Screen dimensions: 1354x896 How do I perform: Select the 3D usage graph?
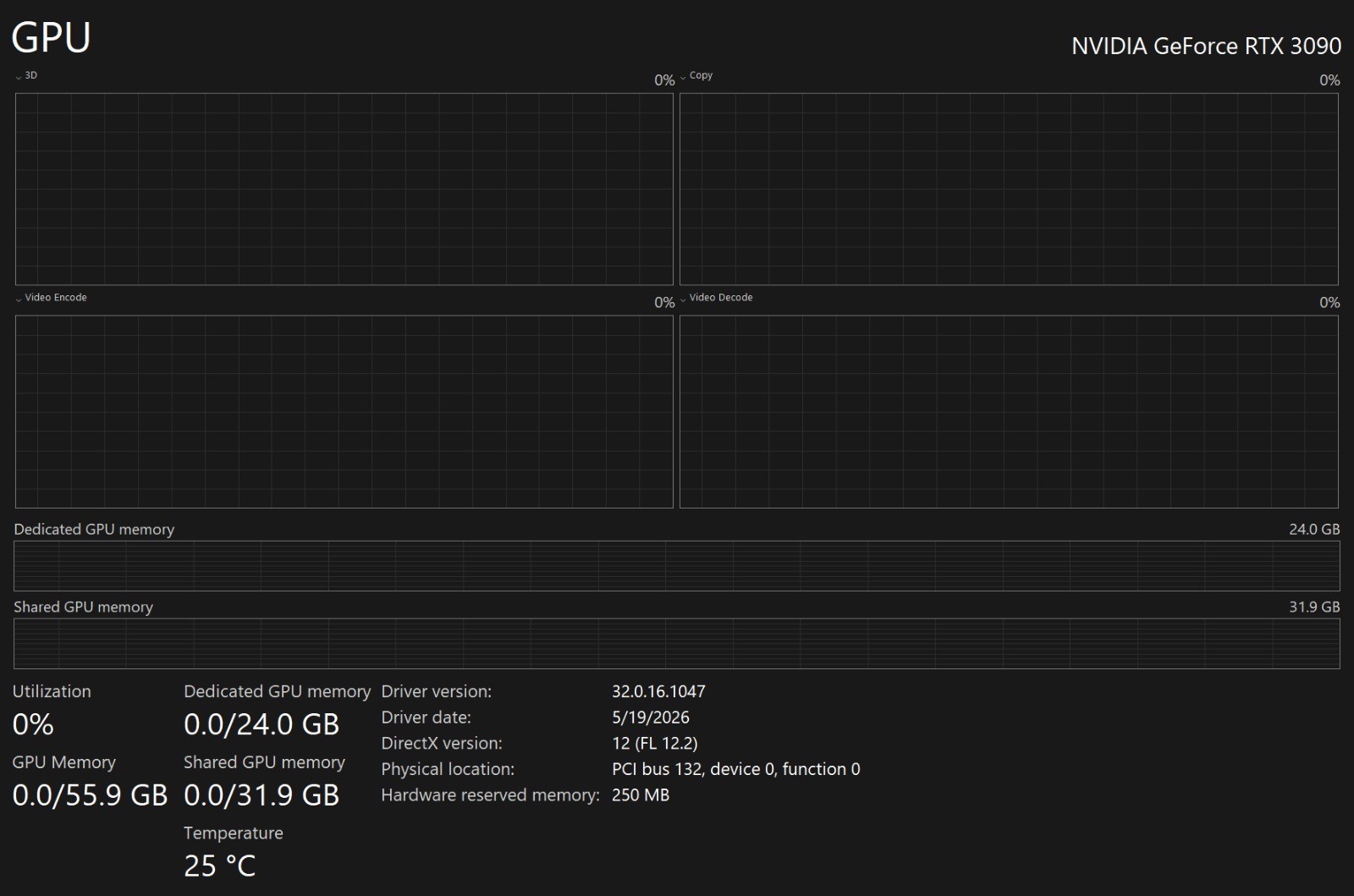tap(344, 189)
